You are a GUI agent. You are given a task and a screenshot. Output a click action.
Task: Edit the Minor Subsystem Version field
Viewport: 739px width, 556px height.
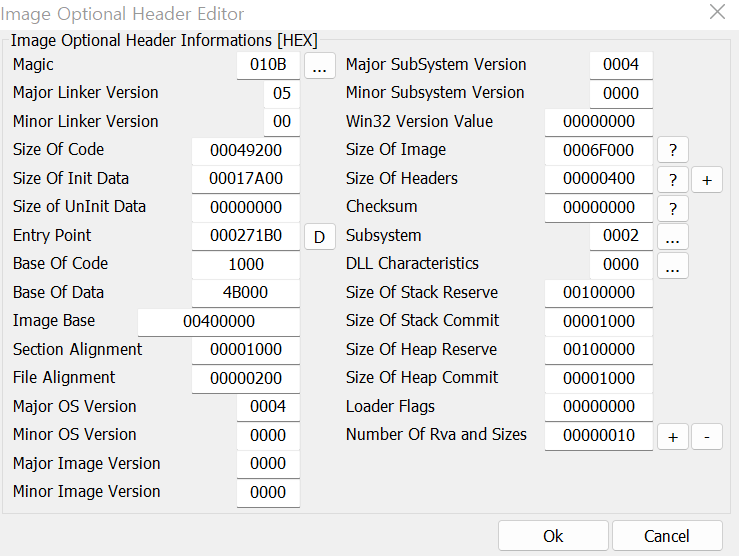621,94
